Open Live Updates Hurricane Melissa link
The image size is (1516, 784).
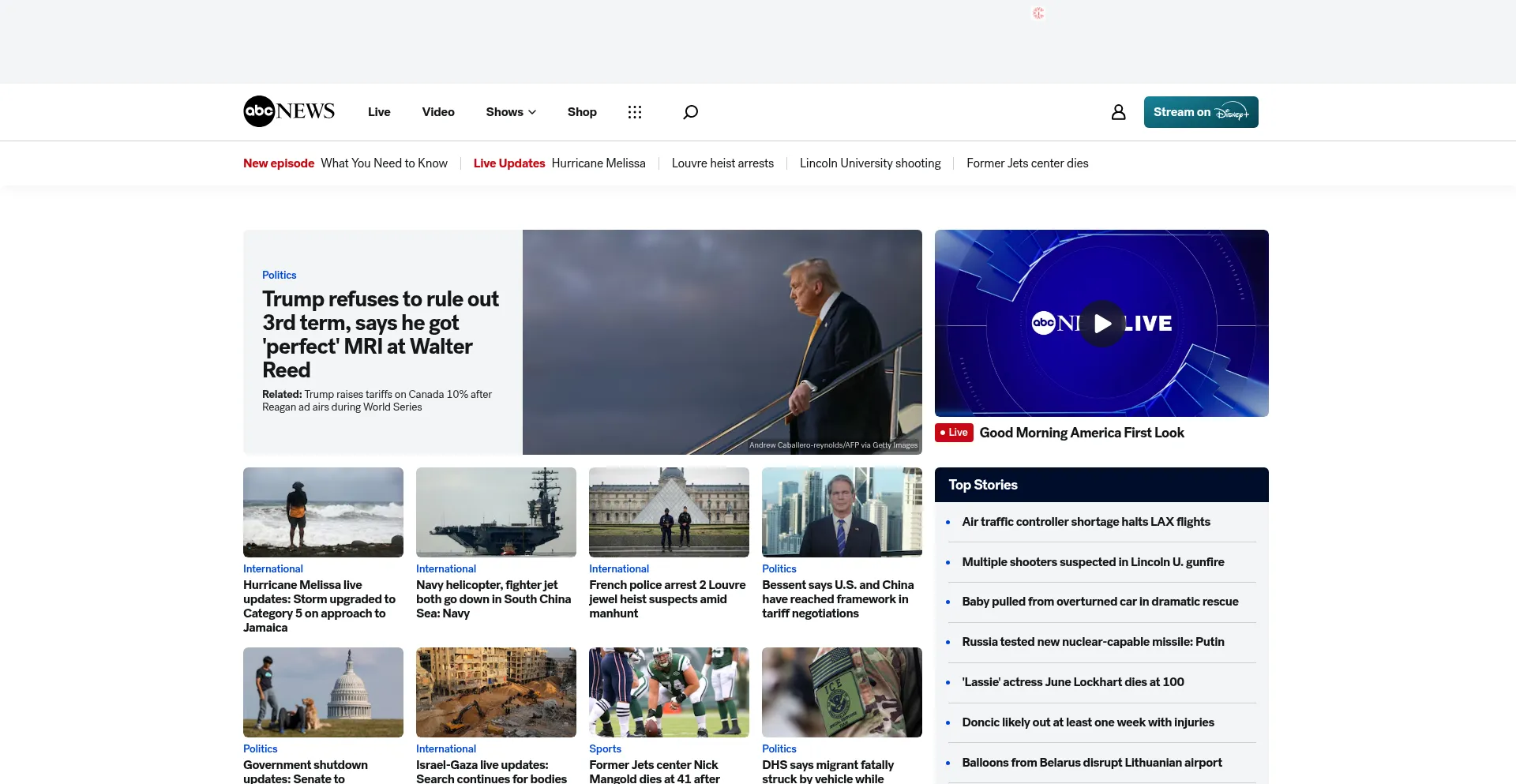coord(559,163)
